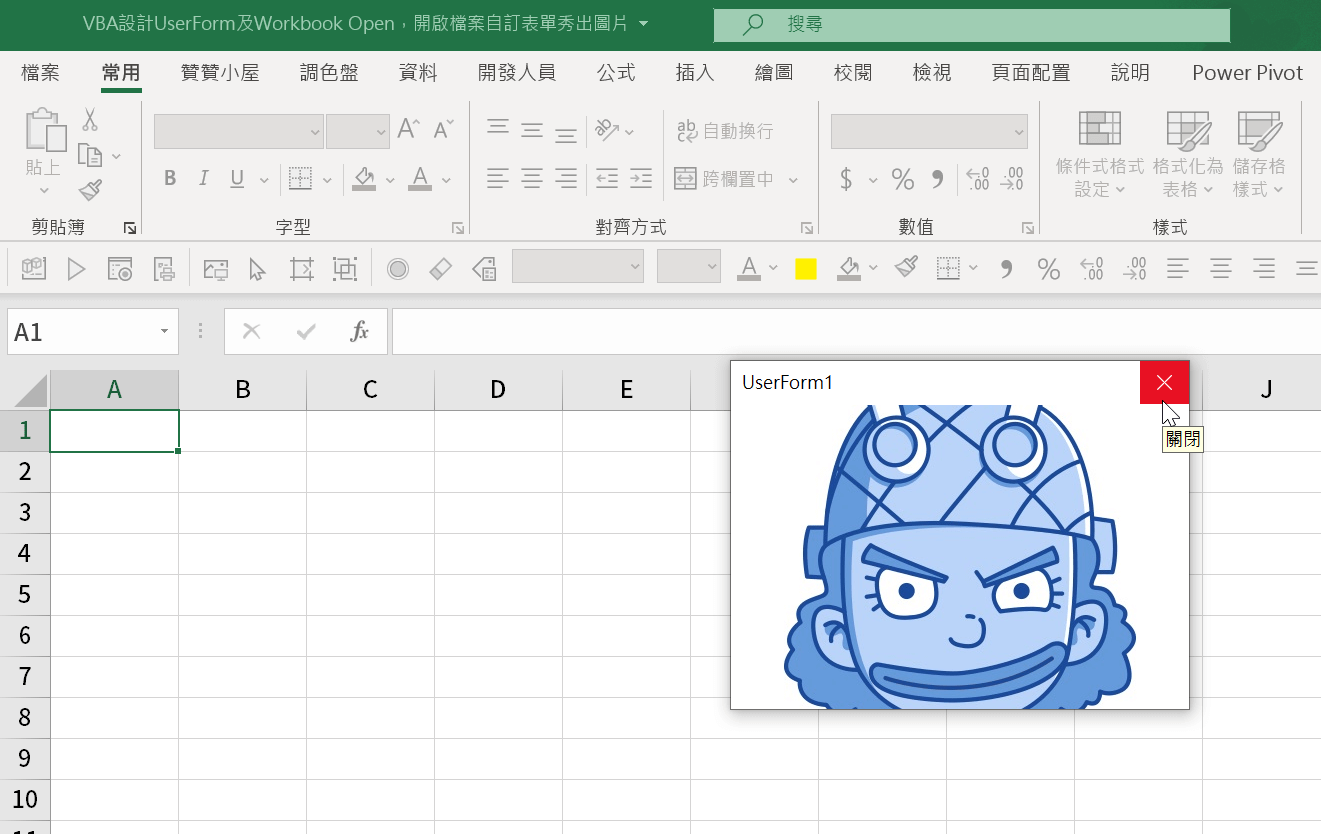Click the Run macro play icon
This screenshot has width=1321, height=834.
coord(76,268)
